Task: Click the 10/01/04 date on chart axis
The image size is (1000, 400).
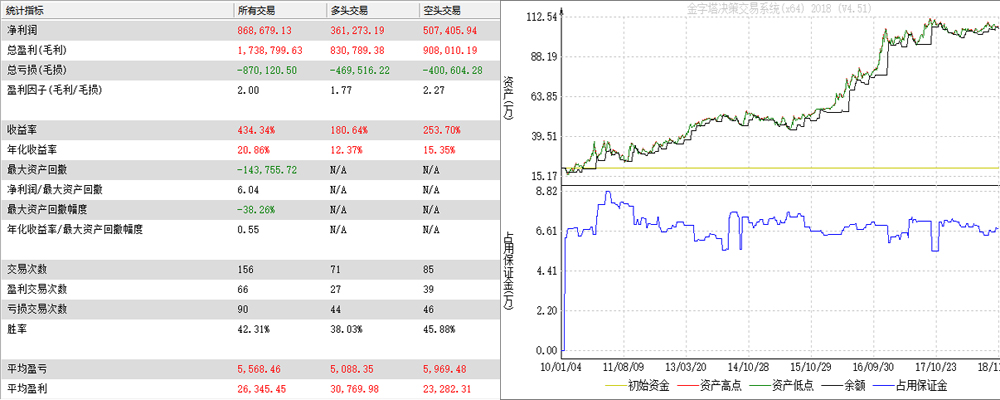Action: 582,365
